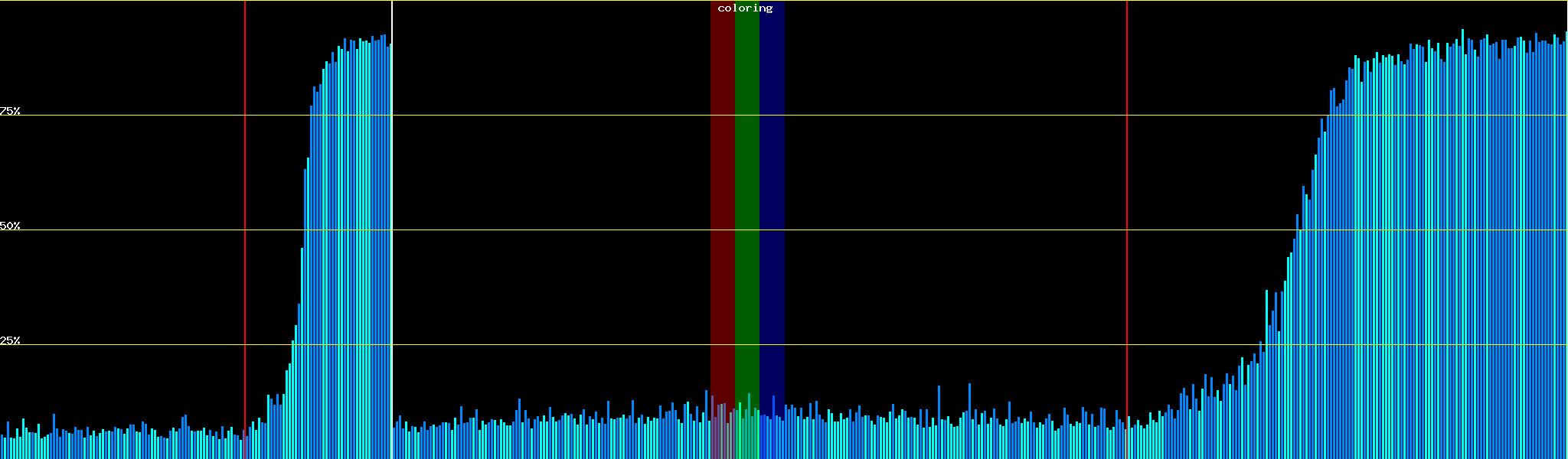Click the yellow 75% horizontal gridline
The height and width of the screenshot is (459, 1568).
pyautogui.click(x=536, y=116)
